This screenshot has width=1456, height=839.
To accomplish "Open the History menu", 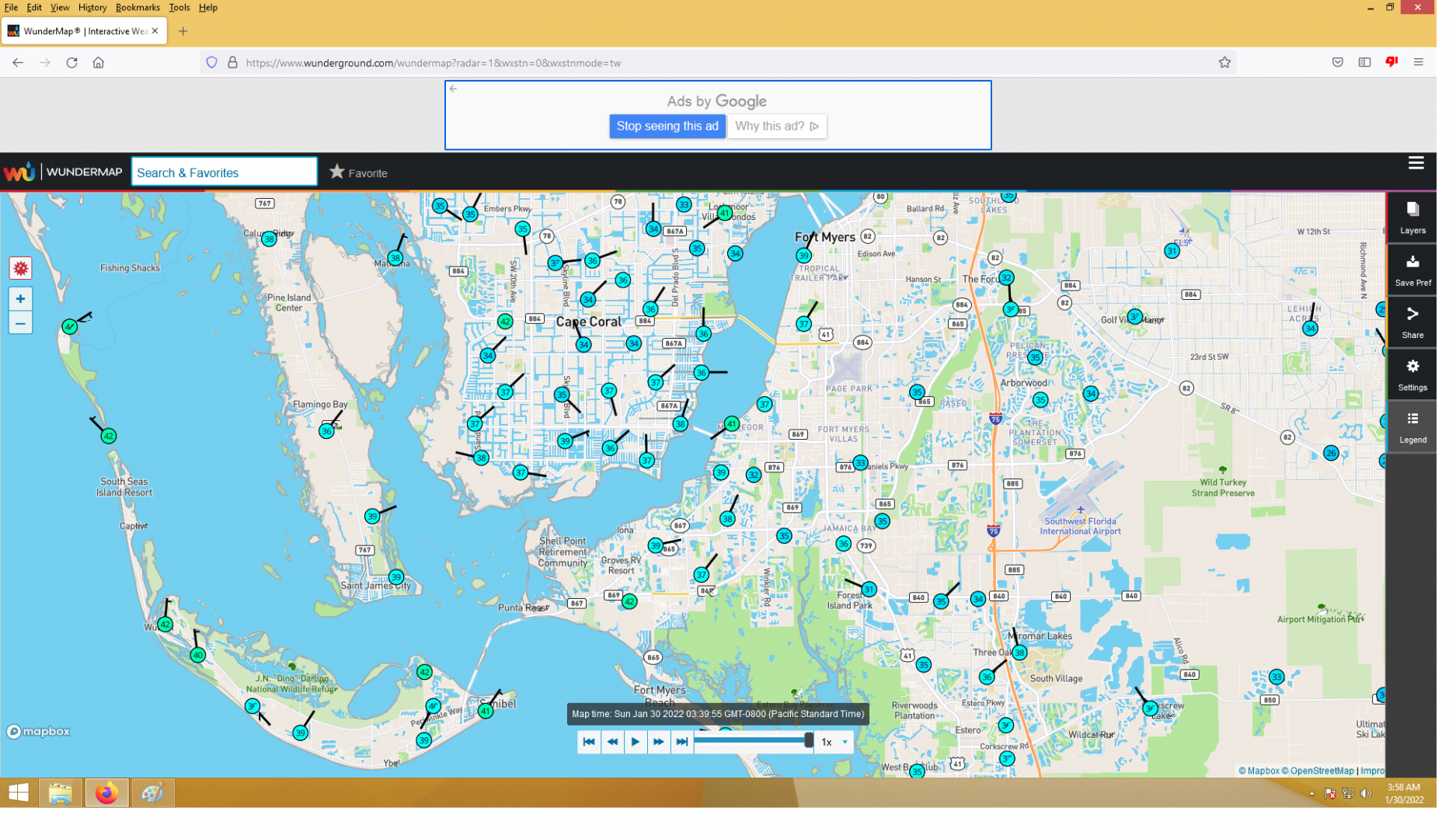I will (93, 8).
